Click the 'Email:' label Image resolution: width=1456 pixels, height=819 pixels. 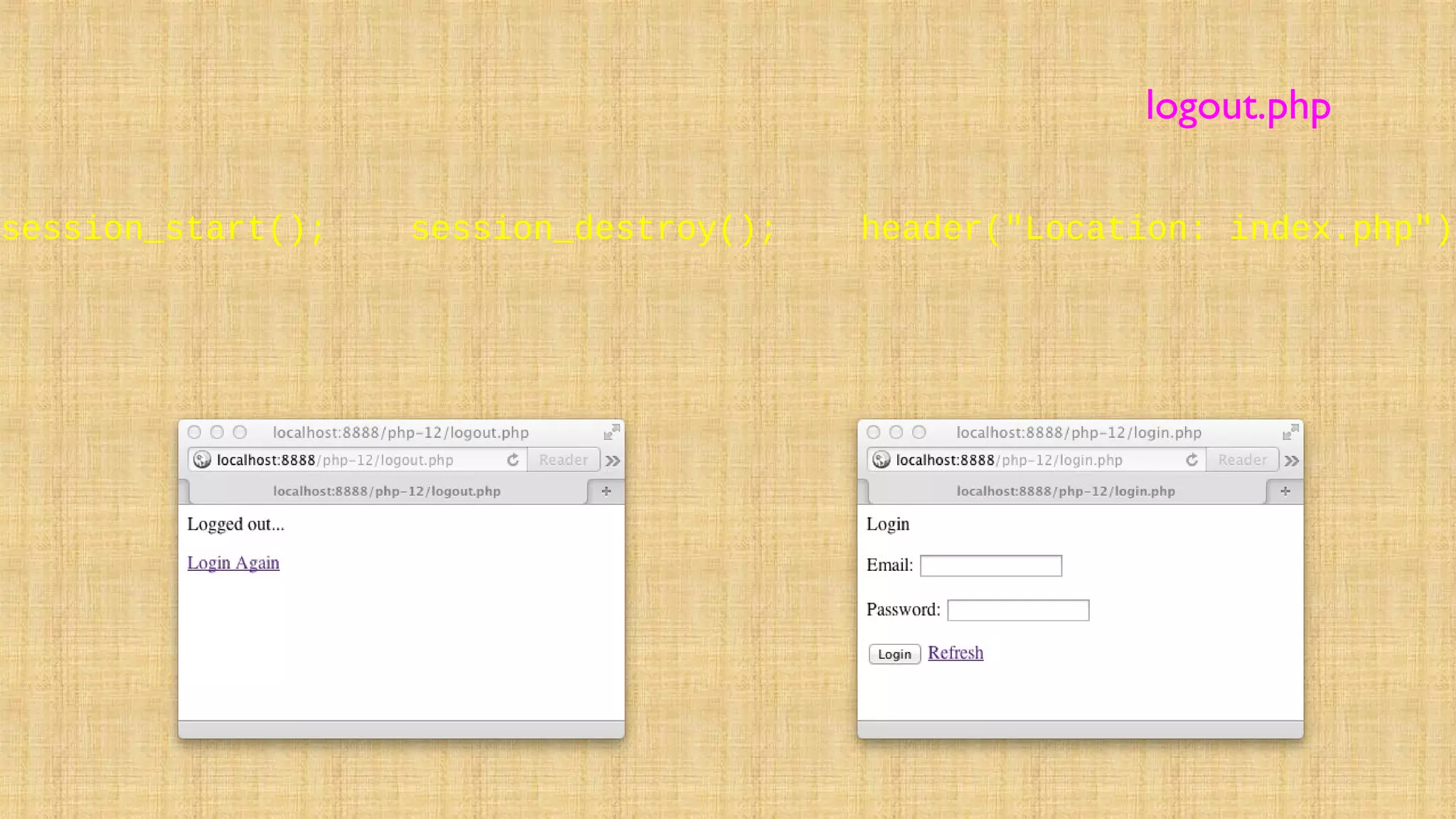coord(889,565)
